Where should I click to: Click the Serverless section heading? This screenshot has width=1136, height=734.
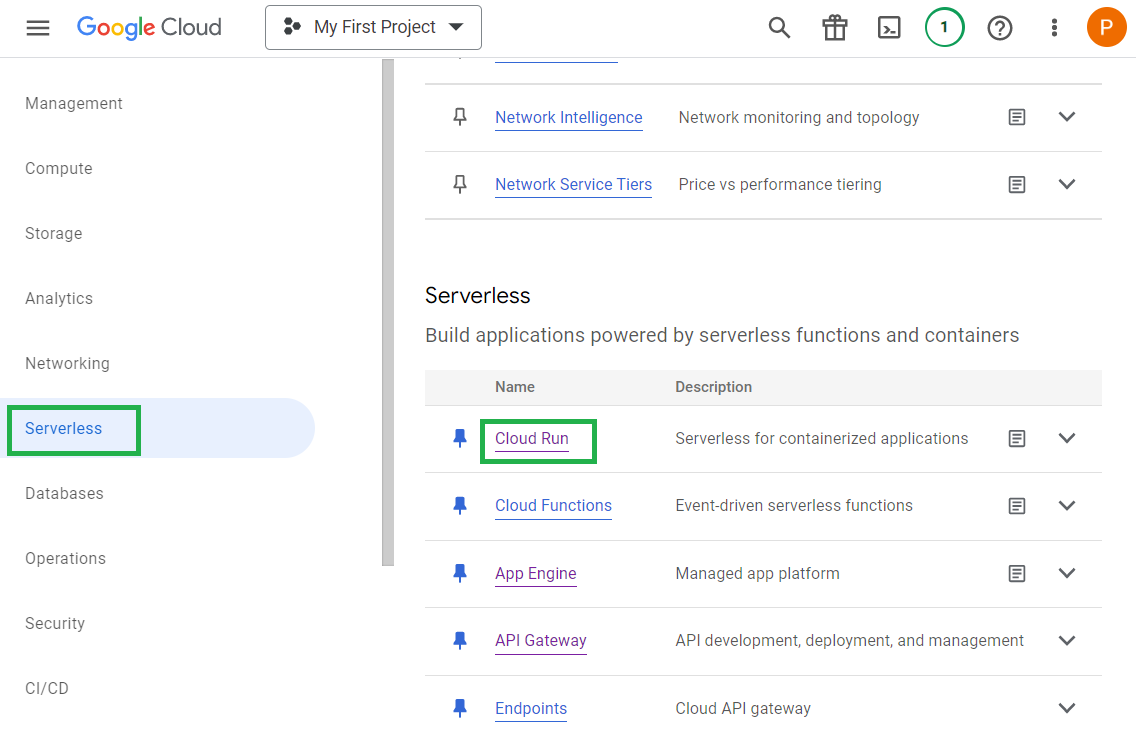coord(477,296)
